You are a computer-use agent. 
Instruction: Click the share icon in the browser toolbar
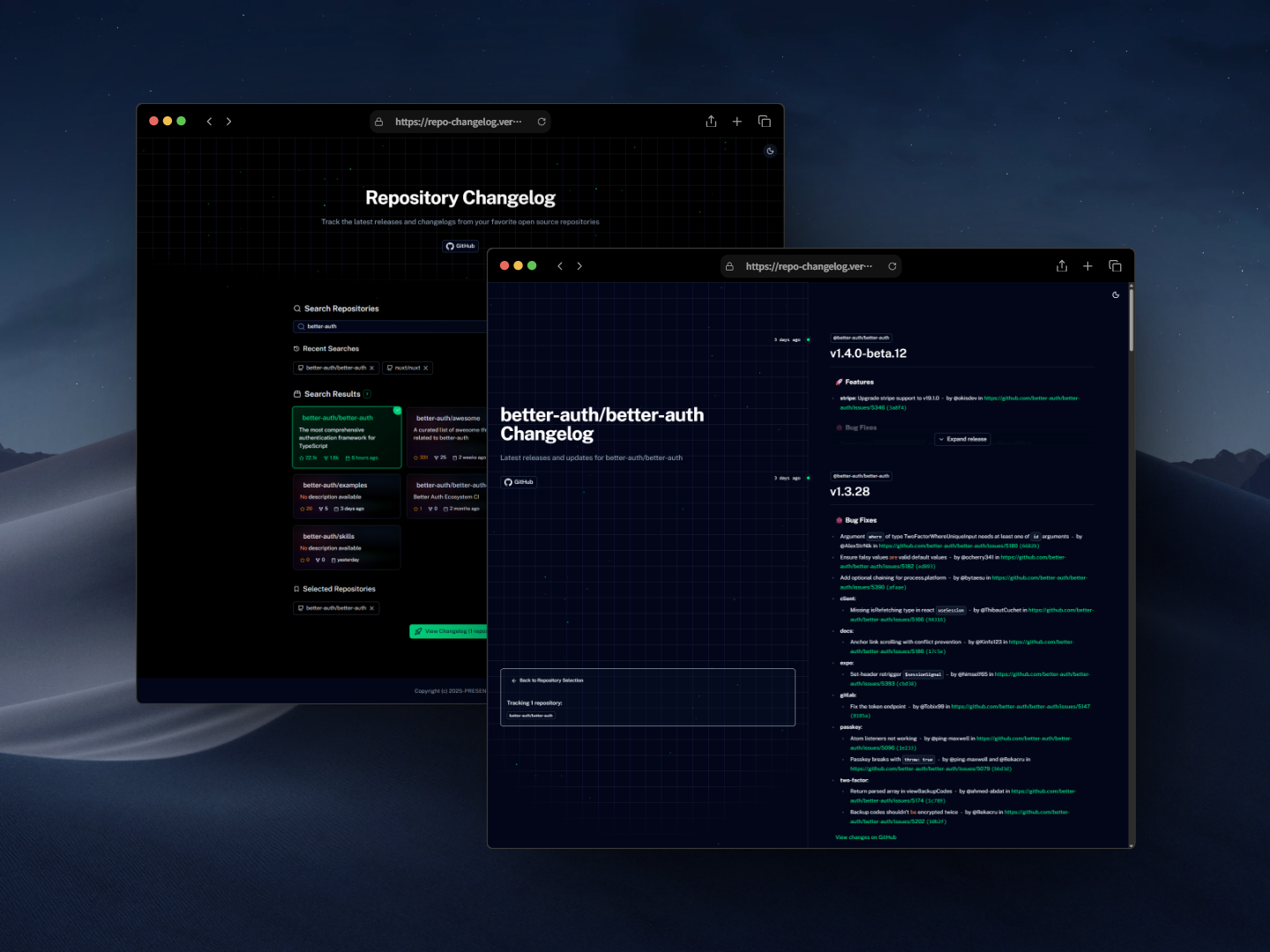coord(1061,265)
